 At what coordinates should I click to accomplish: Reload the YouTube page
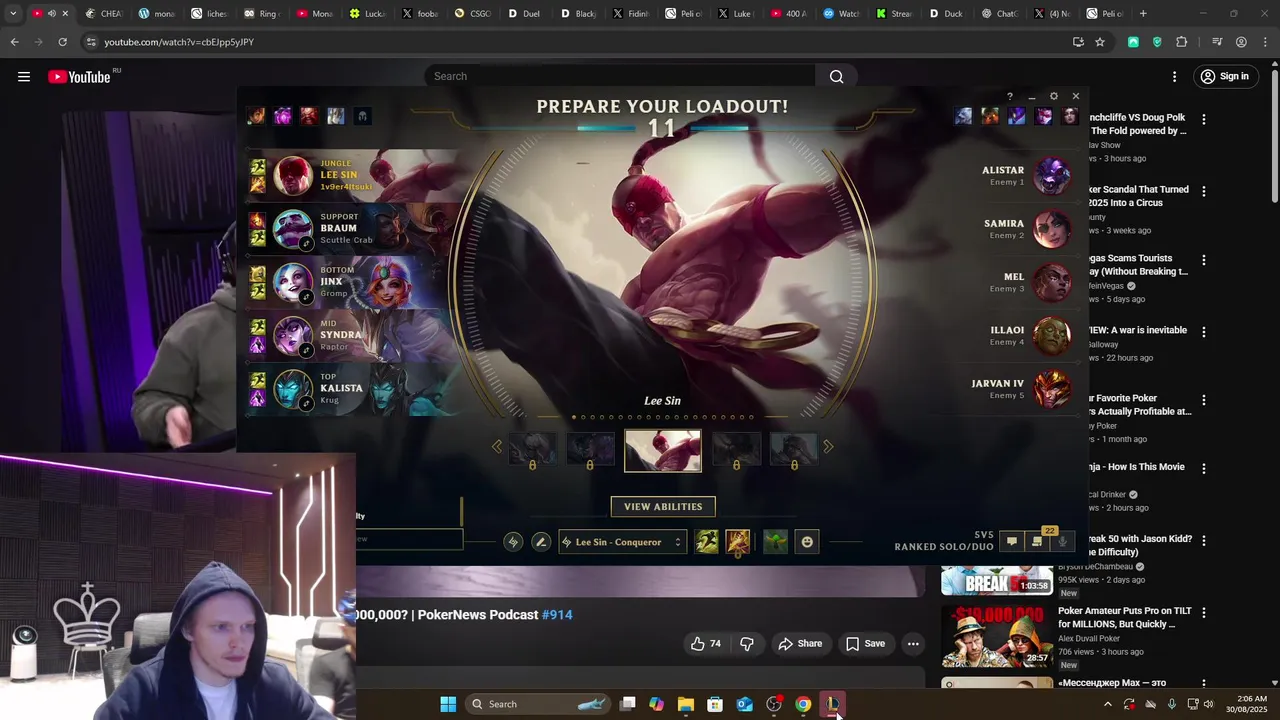(62, 42)
